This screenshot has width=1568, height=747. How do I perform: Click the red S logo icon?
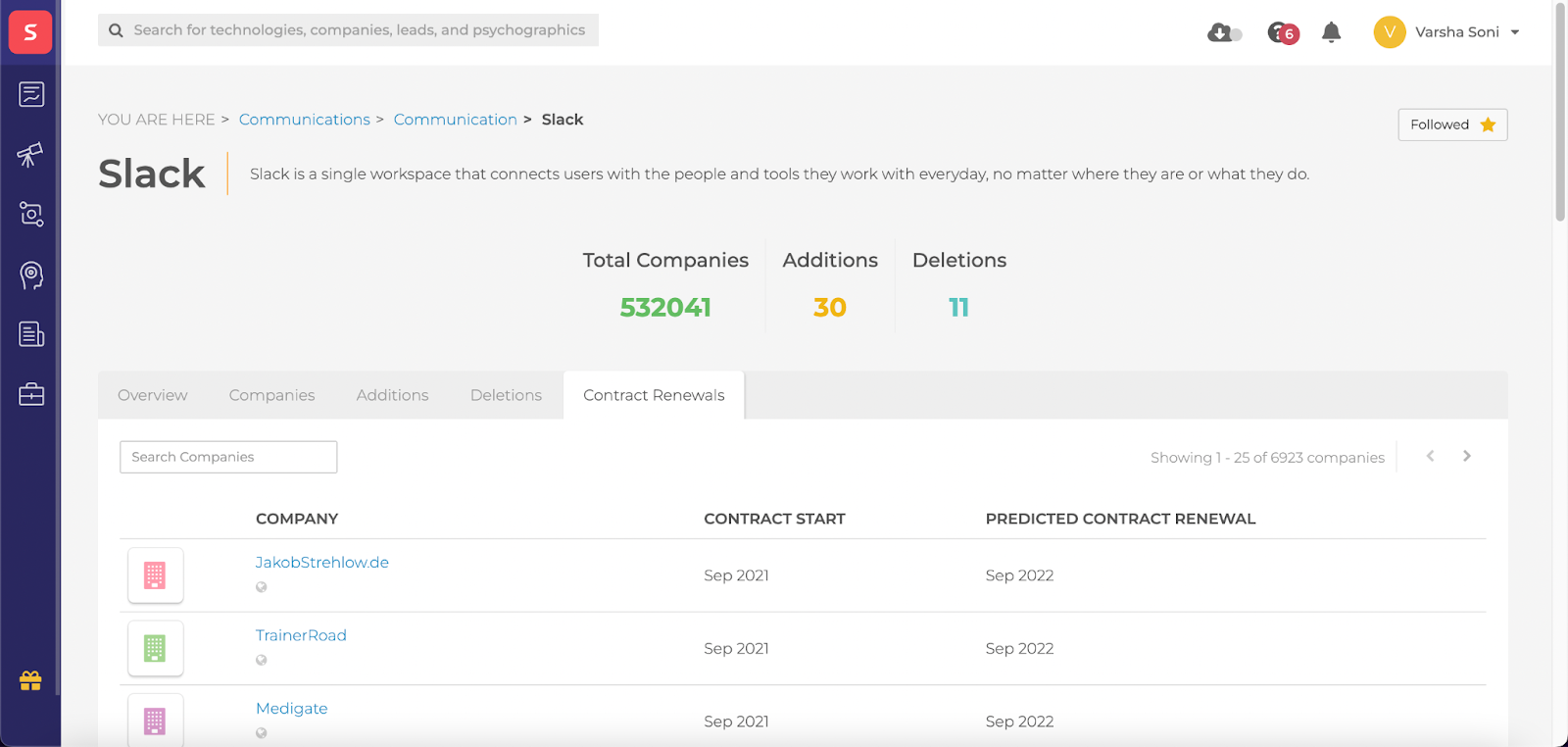[30, 32]
